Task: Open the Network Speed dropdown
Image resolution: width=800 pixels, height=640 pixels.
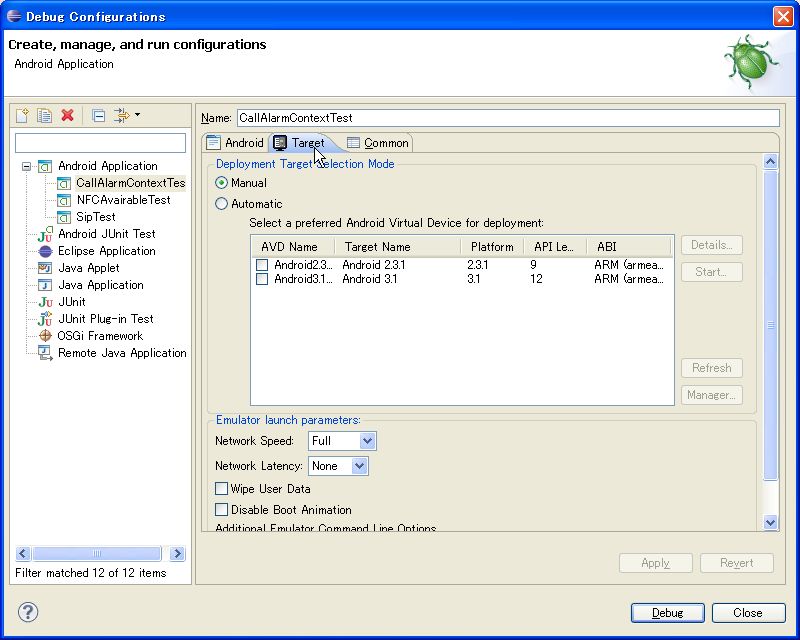Action: point(368,441)
